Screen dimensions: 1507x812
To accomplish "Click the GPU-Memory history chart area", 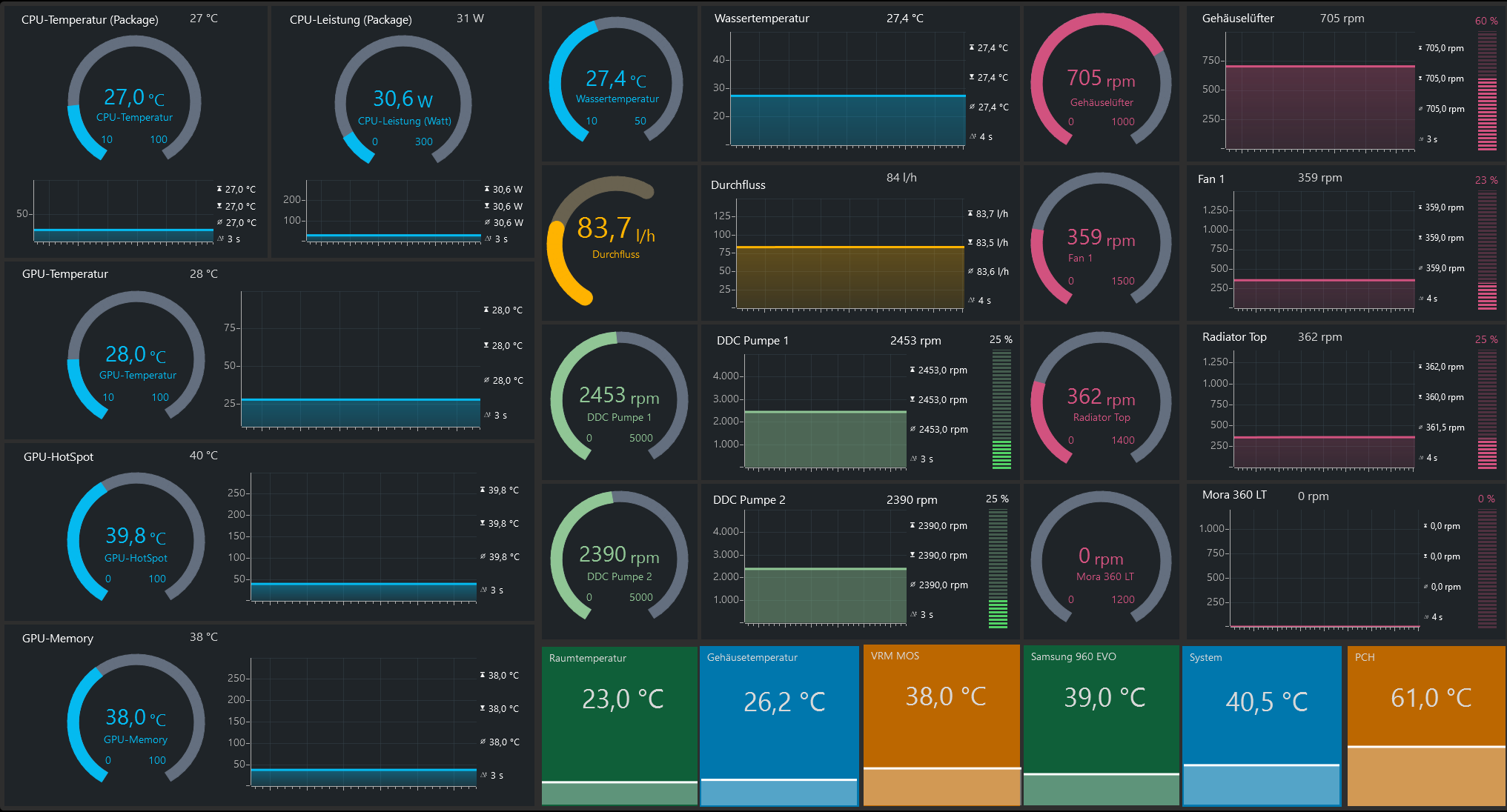I will 363,722.
